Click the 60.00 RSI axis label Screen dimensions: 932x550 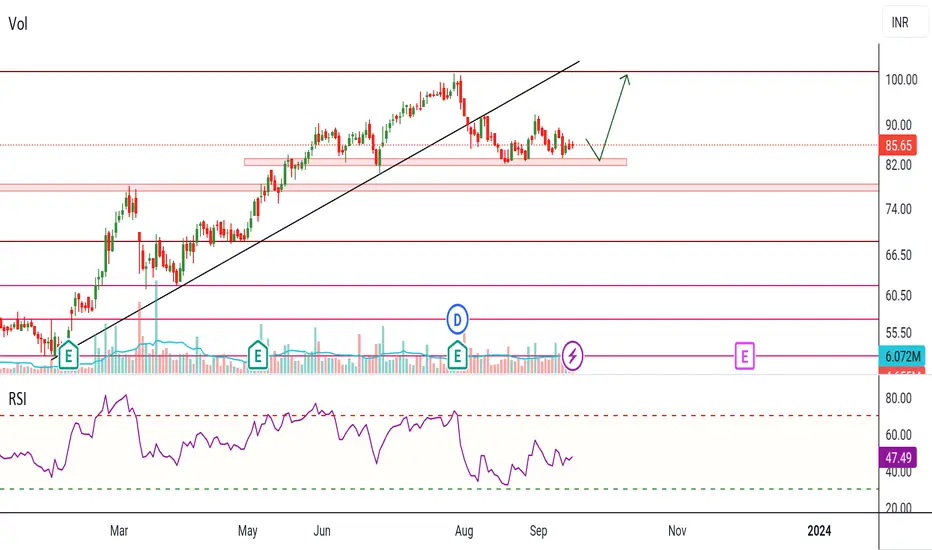click(898, 435)
